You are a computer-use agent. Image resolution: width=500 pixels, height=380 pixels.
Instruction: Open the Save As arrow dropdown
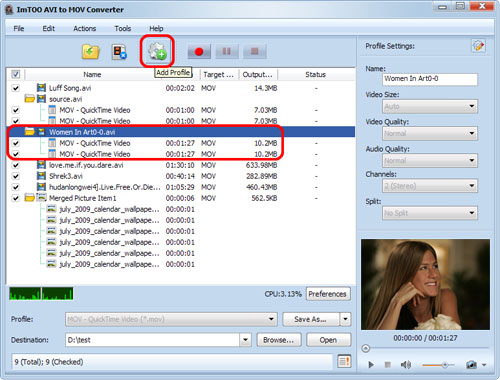click(345, 319)
